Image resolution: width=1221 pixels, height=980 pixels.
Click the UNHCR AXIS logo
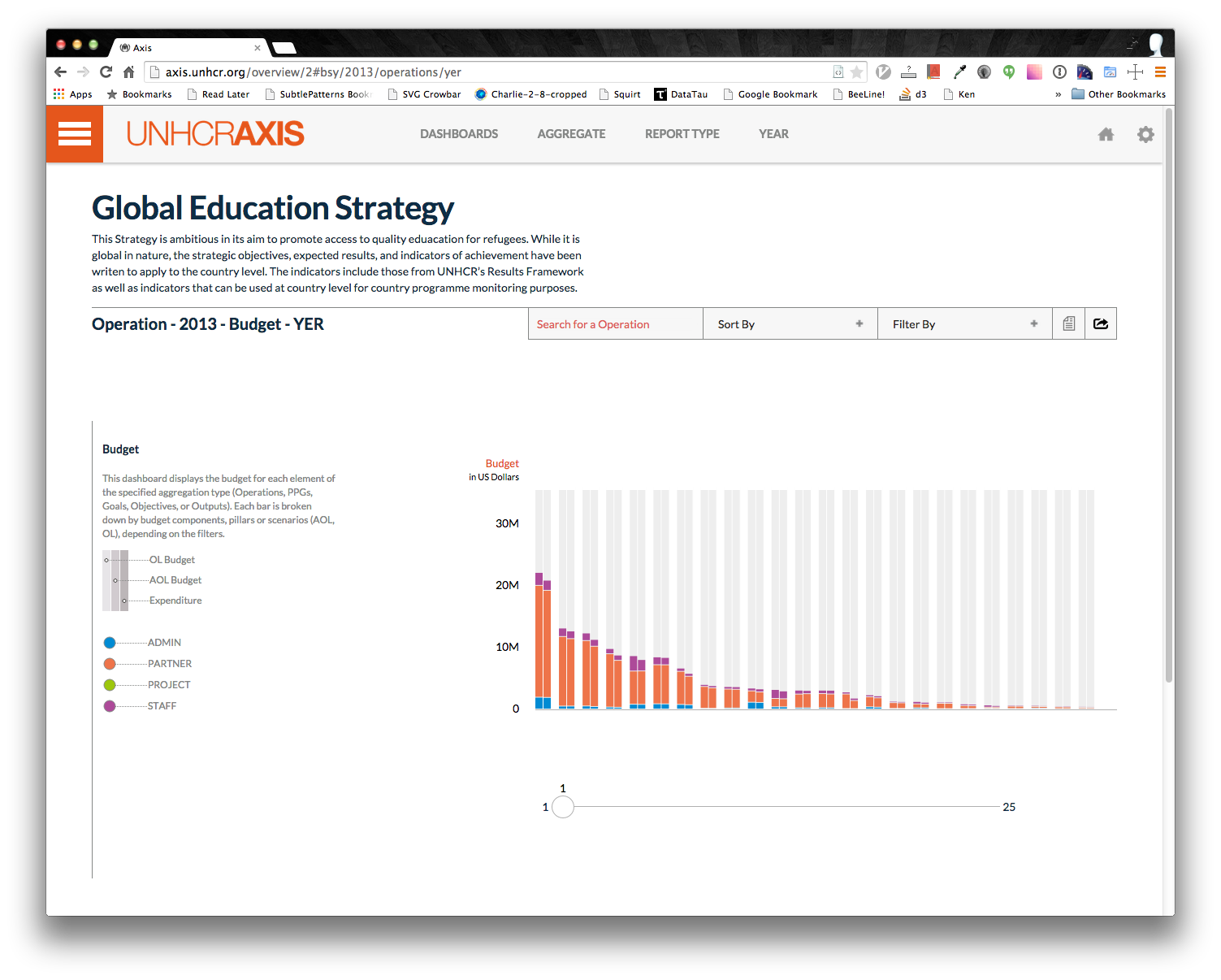pos(215,134)
